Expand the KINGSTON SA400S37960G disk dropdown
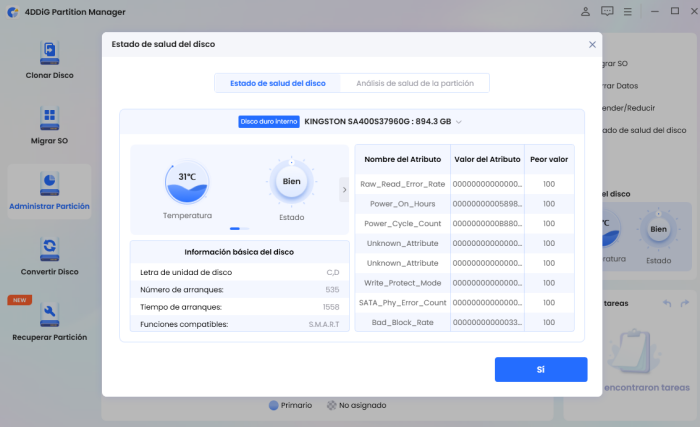Screen dimensions: 700x427 [x=459, y=122]
